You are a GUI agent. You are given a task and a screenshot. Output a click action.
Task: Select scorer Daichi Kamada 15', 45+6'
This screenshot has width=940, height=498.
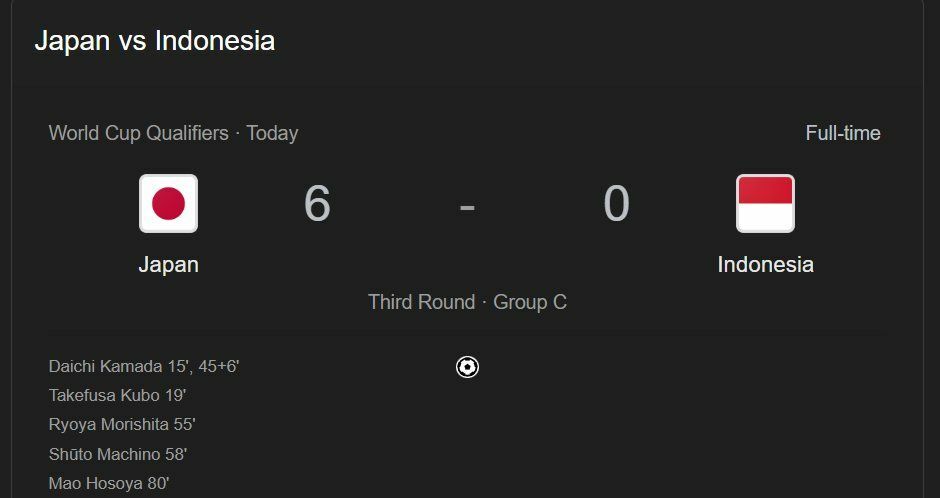click(144, 366)
